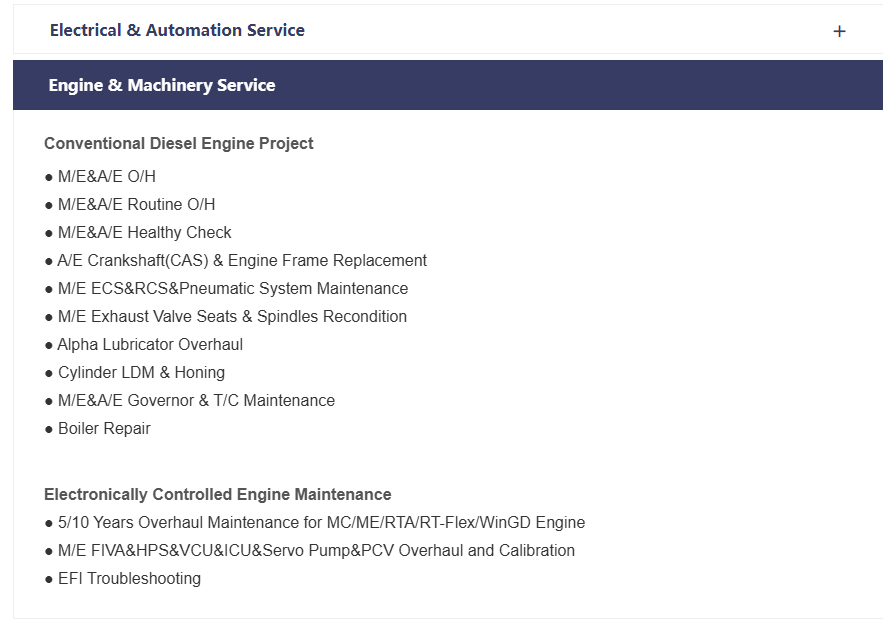Choose the EFI Troubleshooting item

(x=129, y=579)
